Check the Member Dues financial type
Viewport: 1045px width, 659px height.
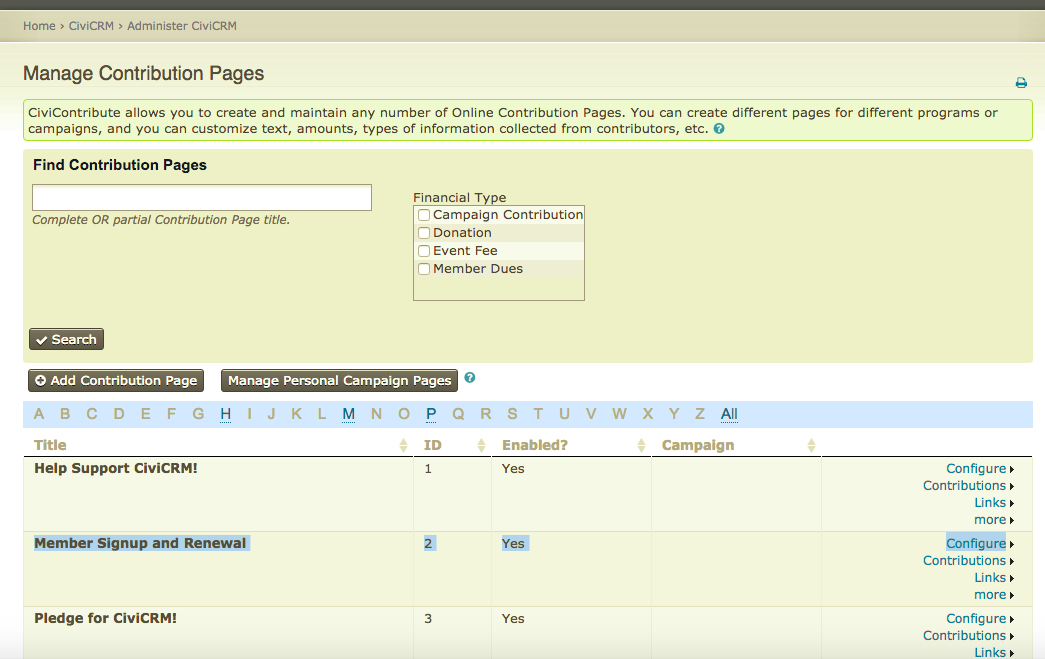click(x=424, y=269)
